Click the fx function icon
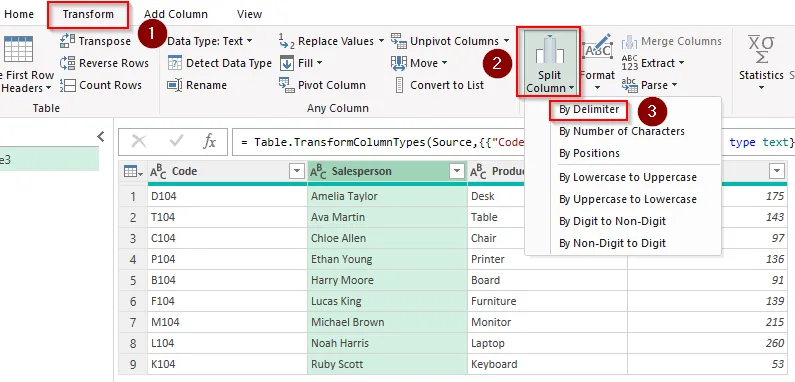Image resolution: width=795 pixels, height=382 pixels. coord(209,142)
